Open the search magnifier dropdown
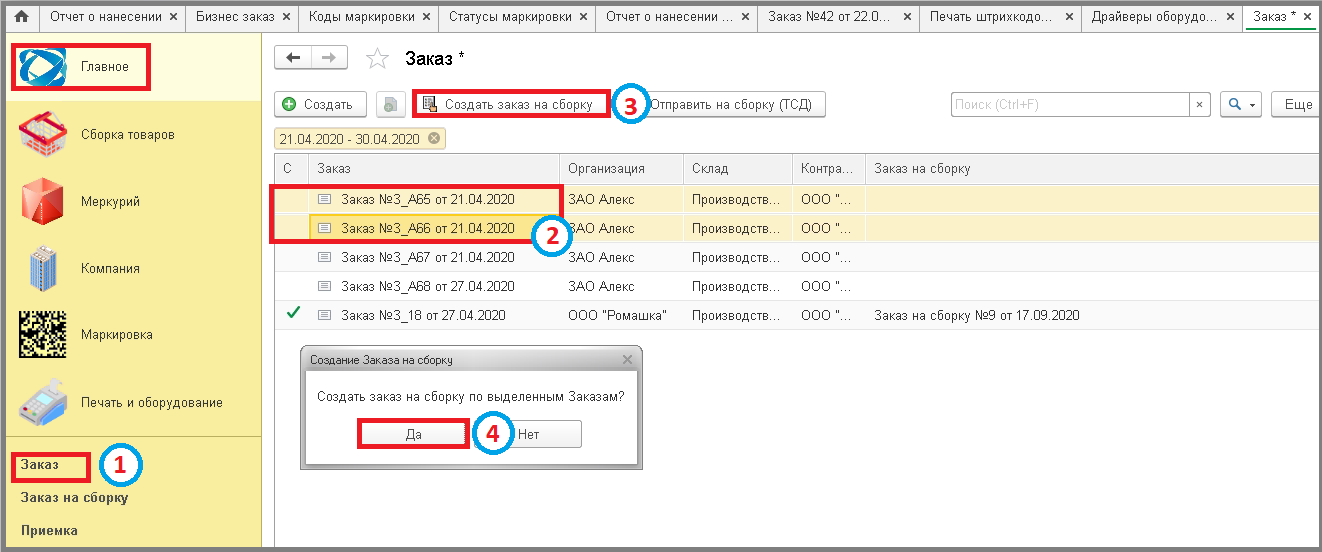The width and height of the screenshot is (1322, 552). click(x=1242, y=104)
